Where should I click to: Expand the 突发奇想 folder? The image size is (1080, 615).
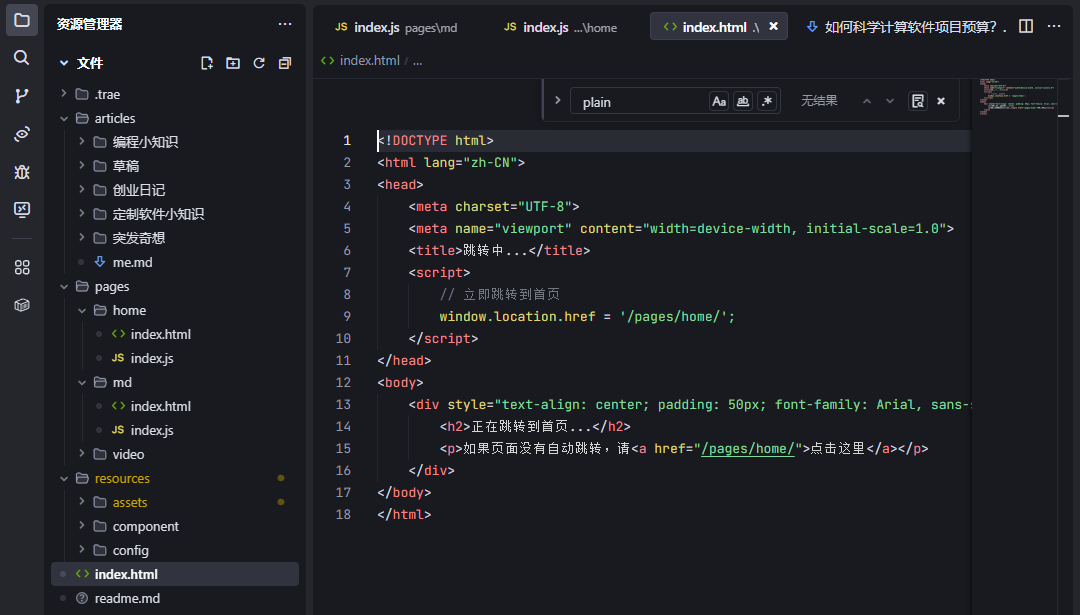tap(82, 238)
